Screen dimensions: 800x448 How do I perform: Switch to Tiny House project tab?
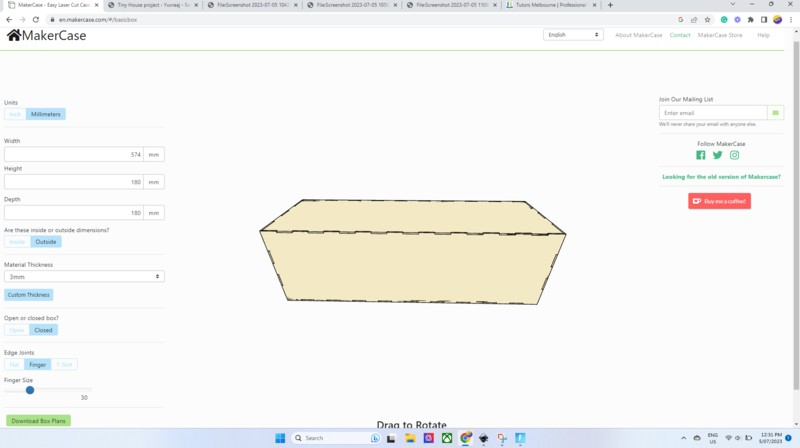point(152,5)
